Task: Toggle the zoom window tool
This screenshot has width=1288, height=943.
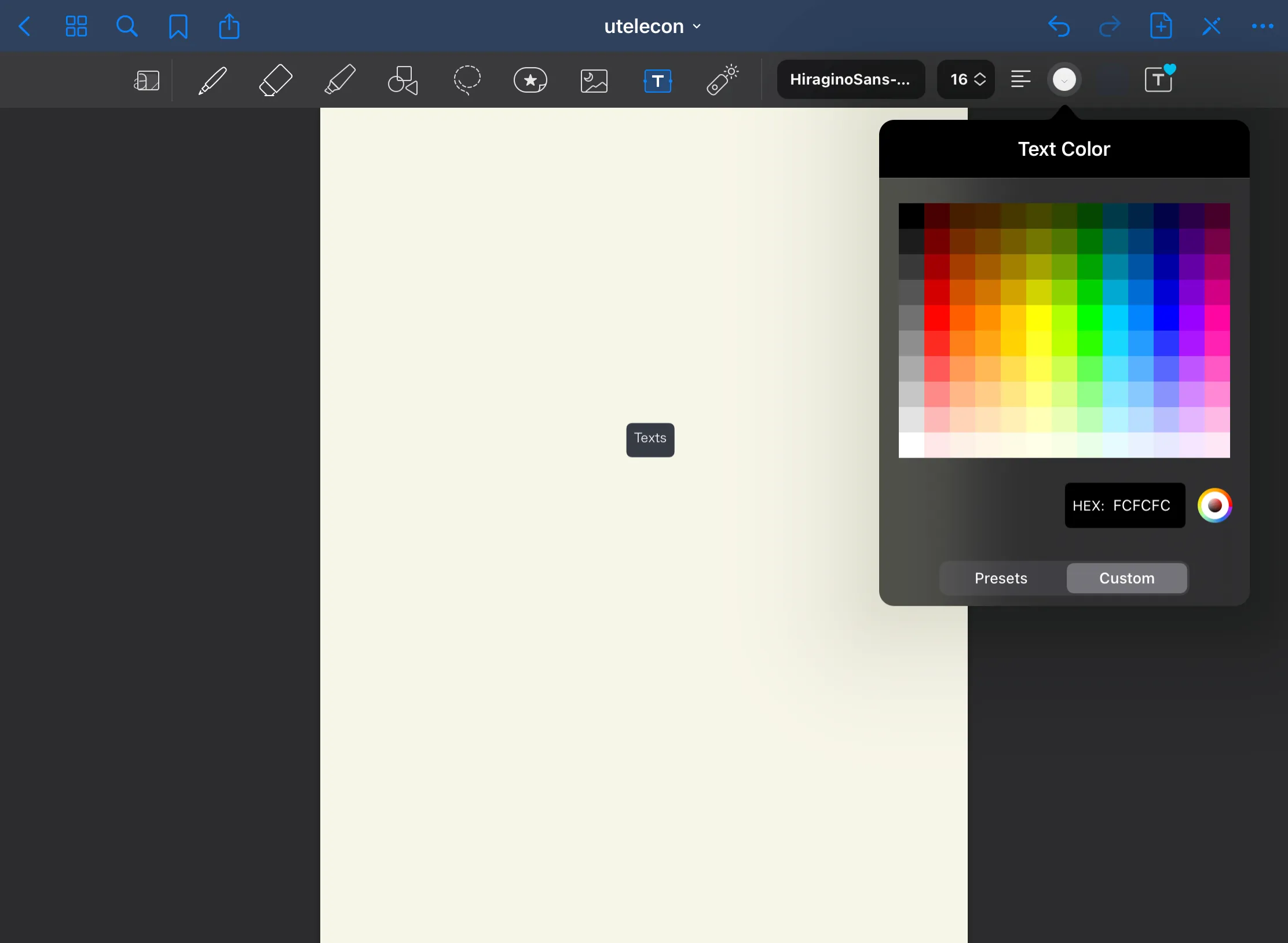Action: click(146, 80)
